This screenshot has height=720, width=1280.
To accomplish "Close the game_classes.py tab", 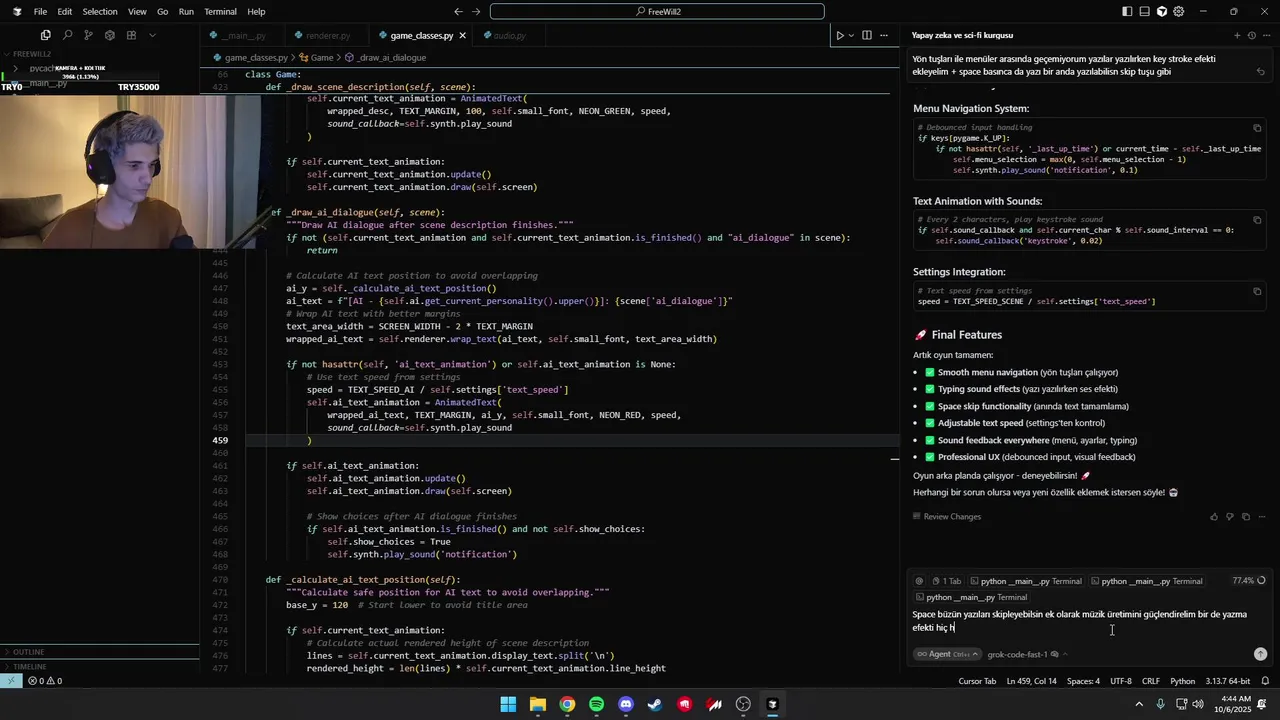I will [x=462, y=35].
